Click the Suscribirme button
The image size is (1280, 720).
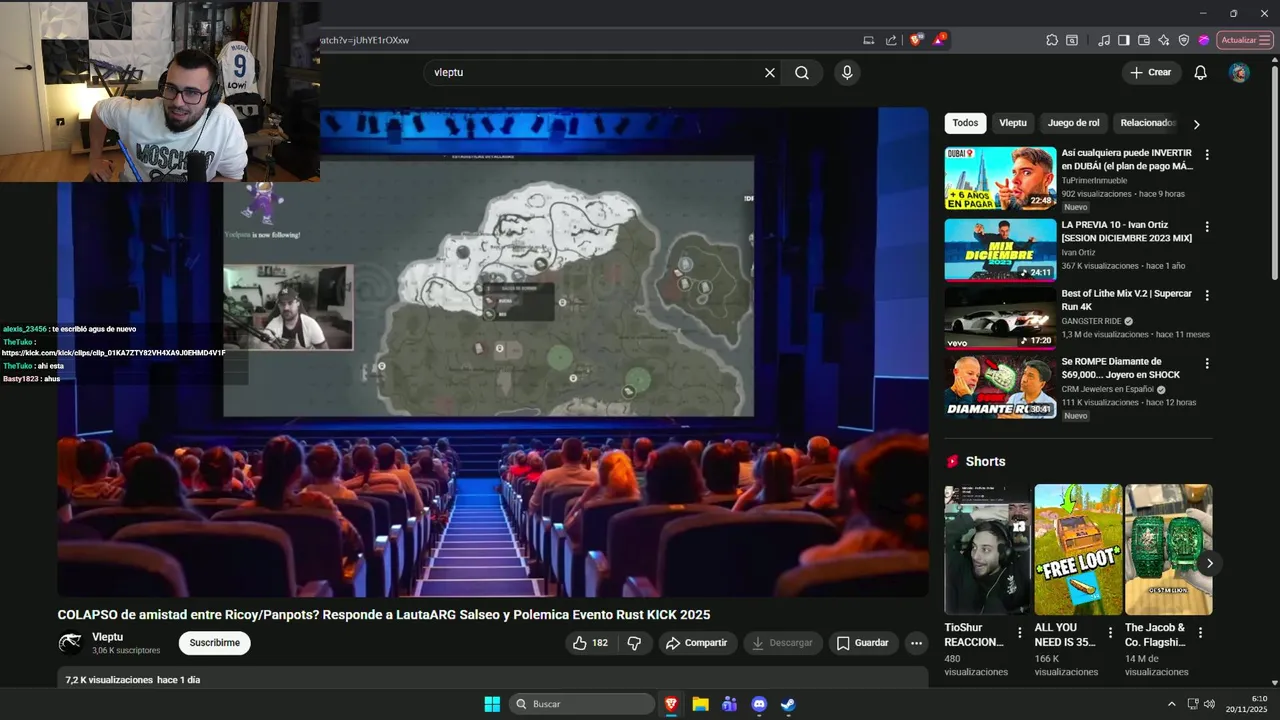[215, 643]
